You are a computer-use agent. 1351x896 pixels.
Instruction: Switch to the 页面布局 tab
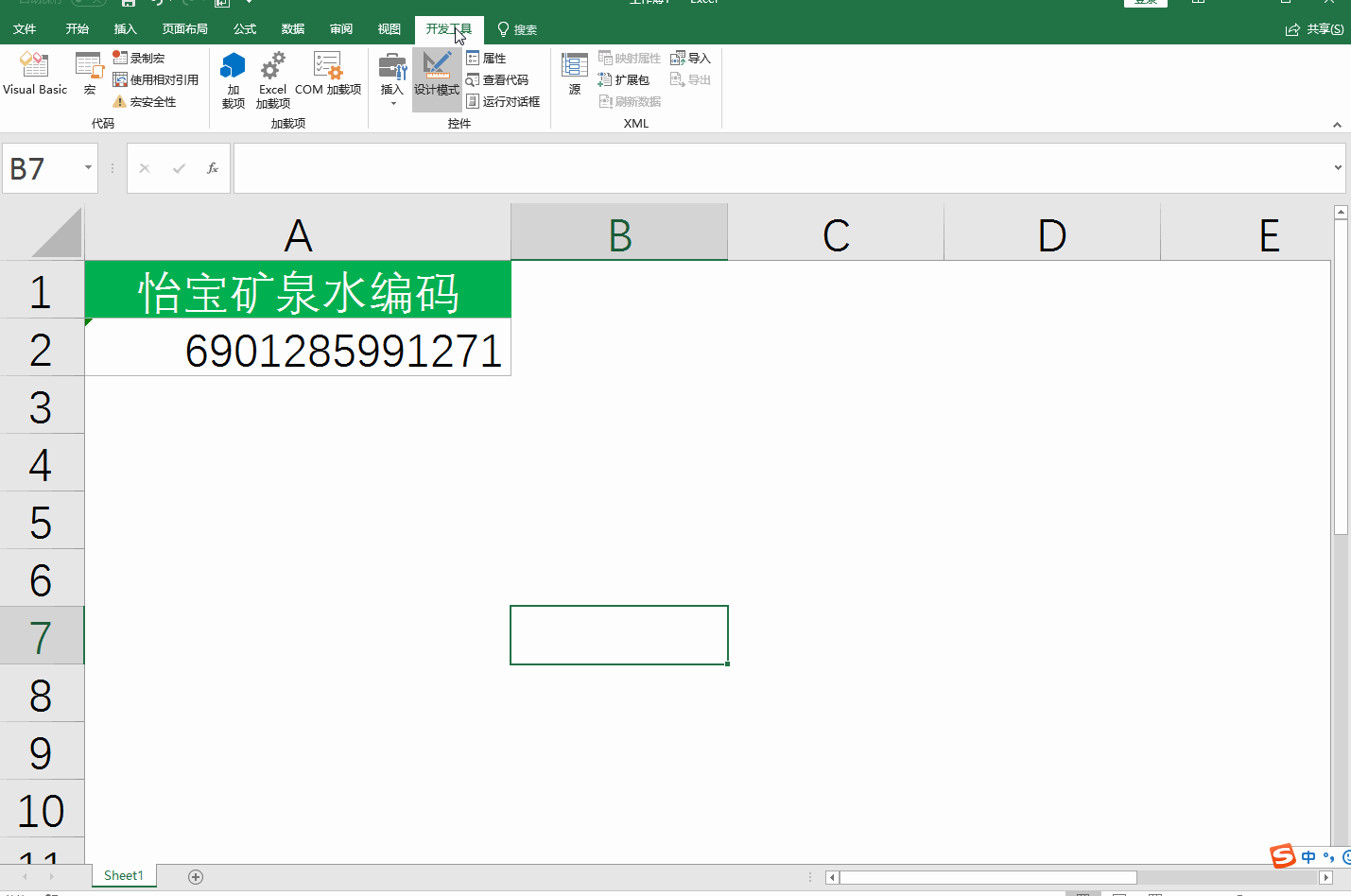pos(184,29)
